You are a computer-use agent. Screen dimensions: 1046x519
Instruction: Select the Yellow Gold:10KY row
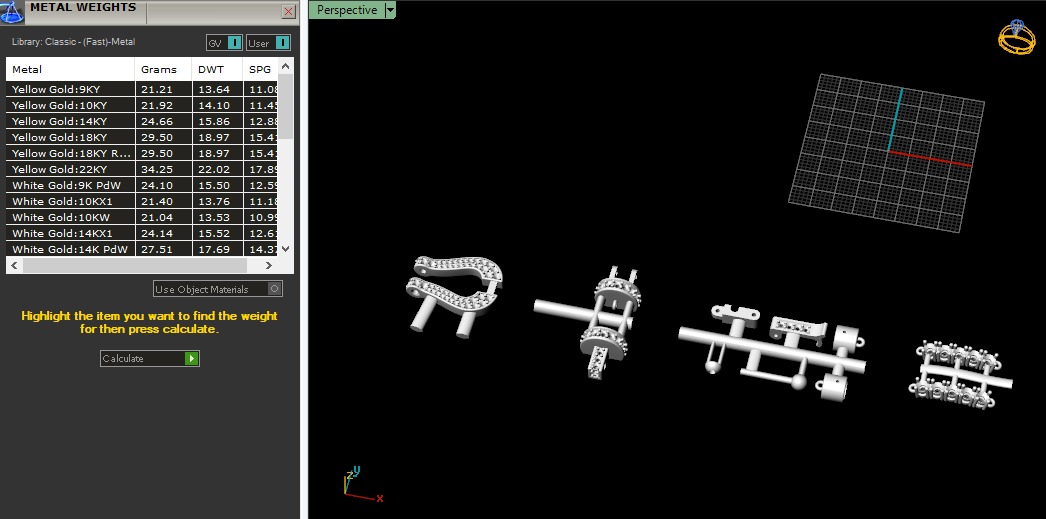pos(142,105)
